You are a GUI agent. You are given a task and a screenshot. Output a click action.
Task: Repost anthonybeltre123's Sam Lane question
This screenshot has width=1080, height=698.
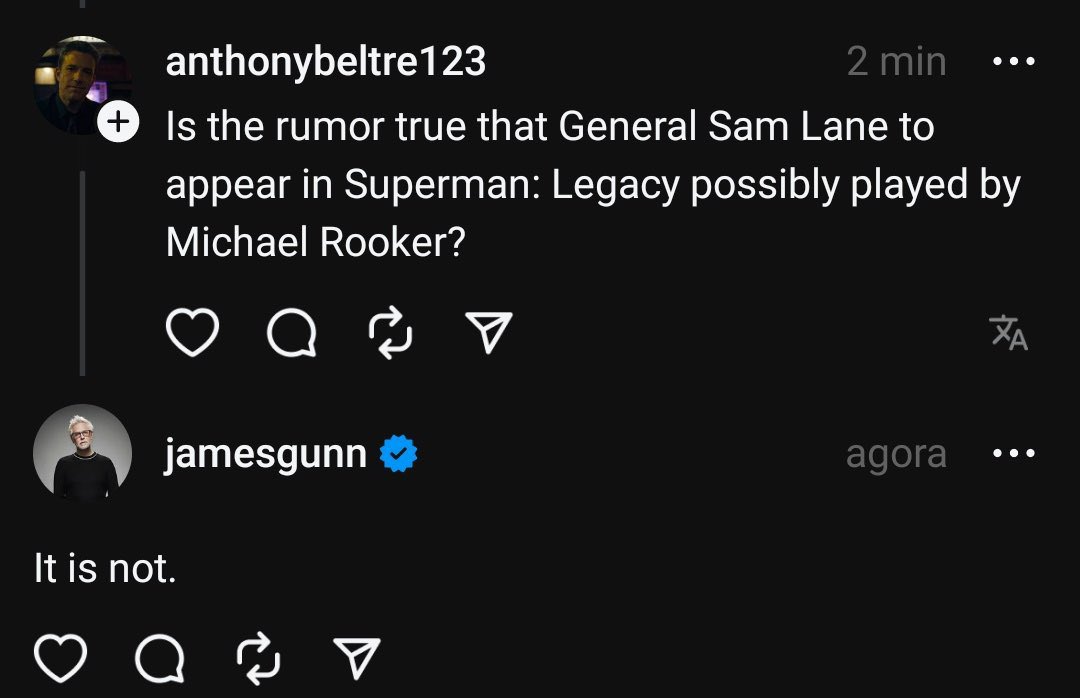(389, 333)
